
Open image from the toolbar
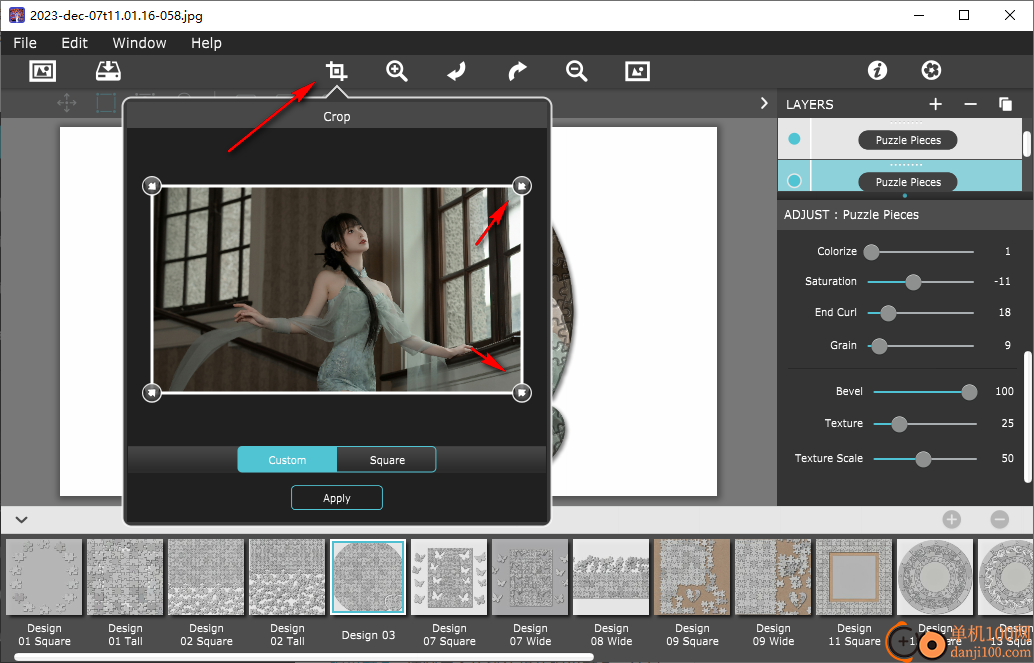click(x=43, y=71)
